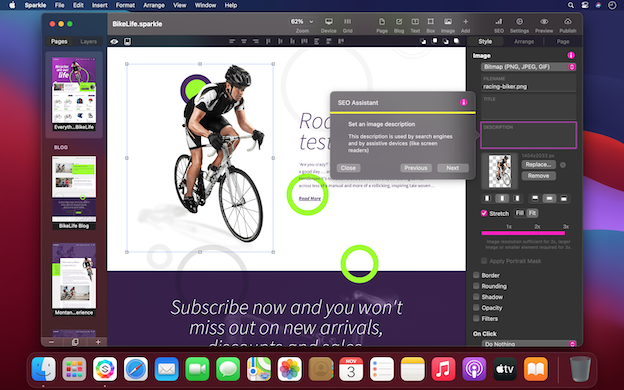Click the Read More link on canvas
The image size is (624, 390).
click(310, 198)
